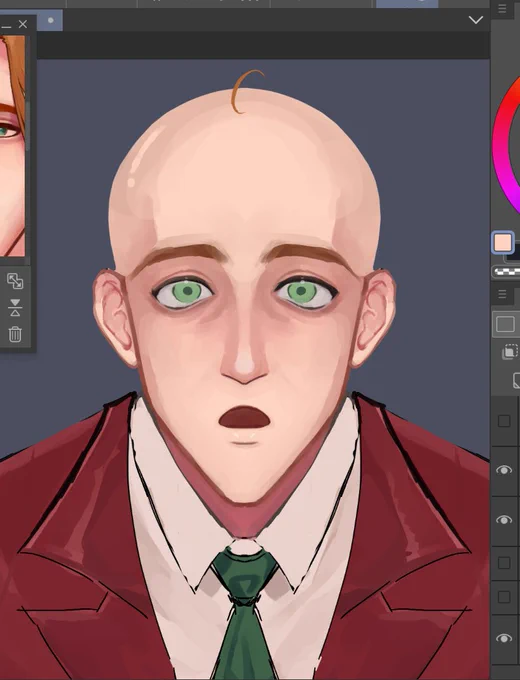
Task: Hide the third layer using its eye
Action: coord(504,520)
